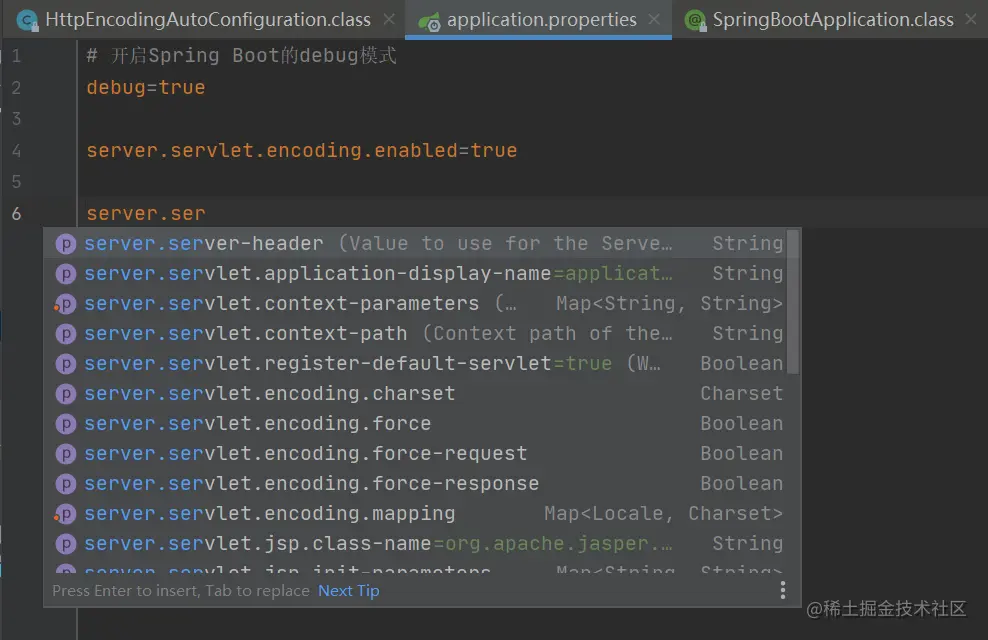Click property icon of server.servlet.context-parameters
Screen dimensions: 988x640
pos(66,304)
